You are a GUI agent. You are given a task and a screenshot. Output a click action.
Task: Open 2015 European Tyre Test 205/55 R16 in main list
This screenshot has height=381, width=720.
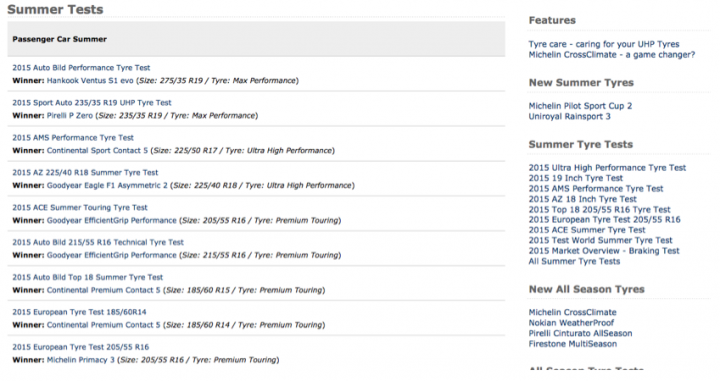80,347
